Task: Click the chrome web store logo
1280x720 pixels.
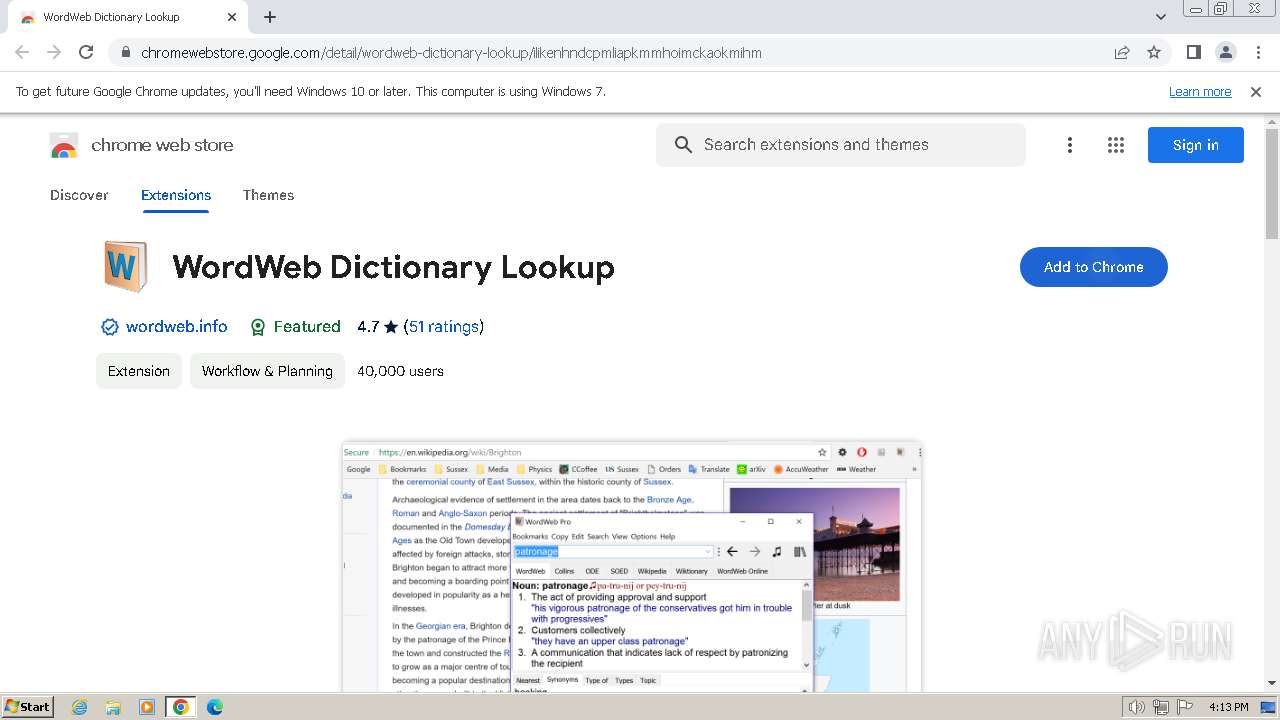Action: 141,145
